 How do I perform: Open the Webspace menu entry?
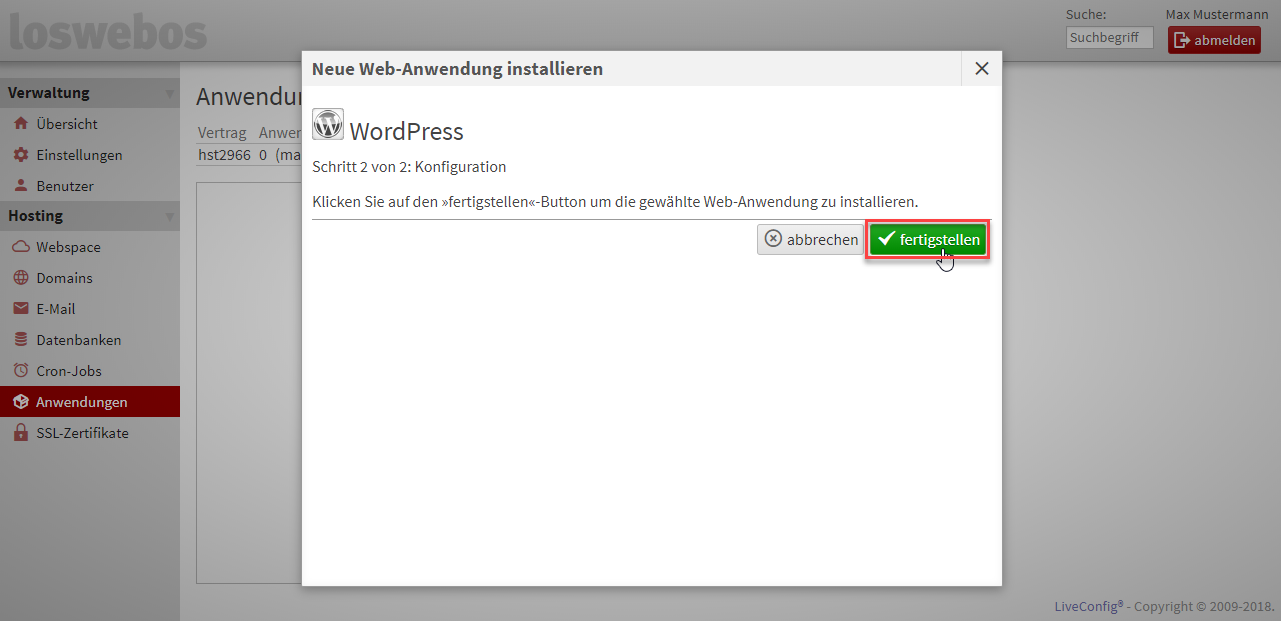pos(68,247)
